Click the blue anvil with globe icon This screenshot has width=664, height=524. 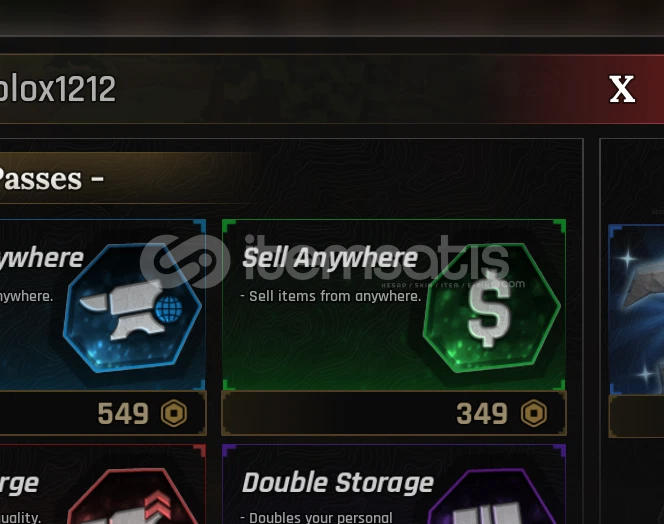[x=132, y=308]
